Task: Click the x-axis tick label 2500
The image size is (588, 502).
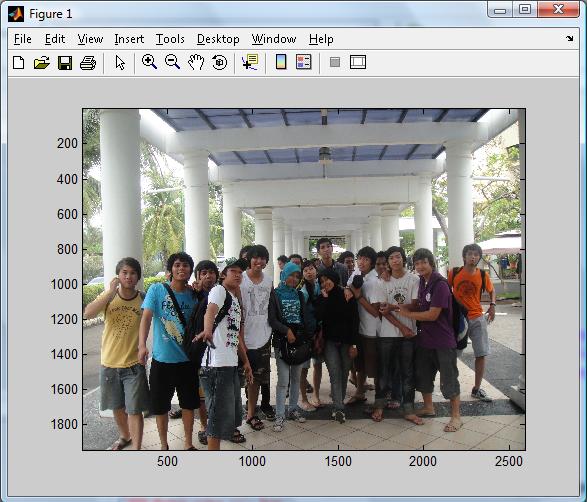Action: coord(508,461)
